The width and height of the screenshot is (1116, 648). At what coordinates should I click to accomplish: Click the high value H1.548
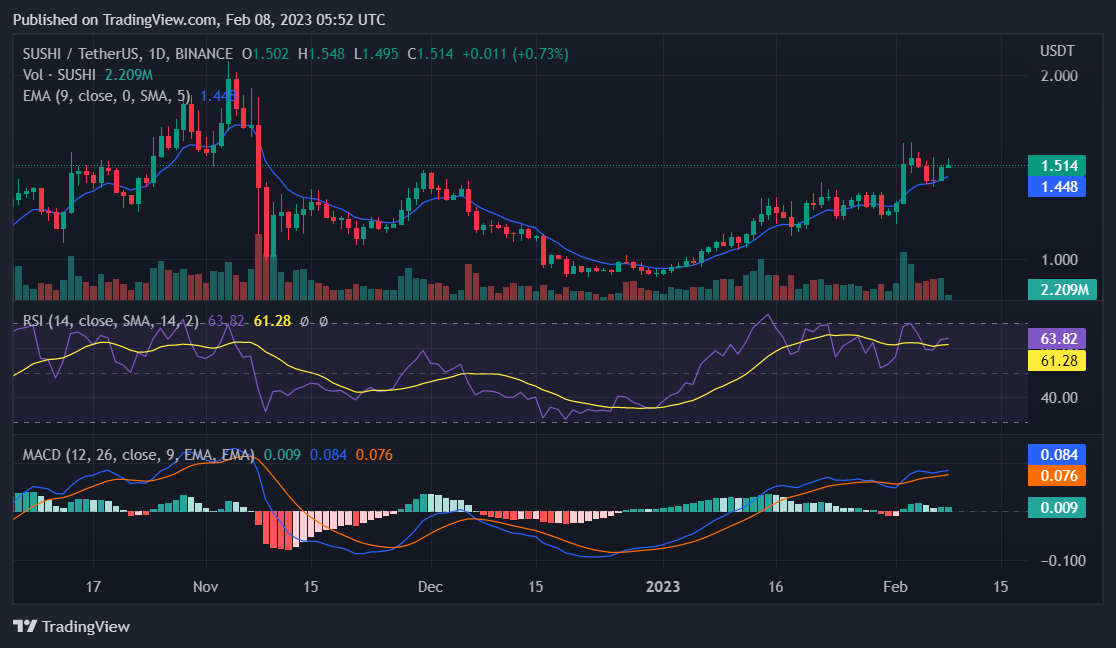321,53
